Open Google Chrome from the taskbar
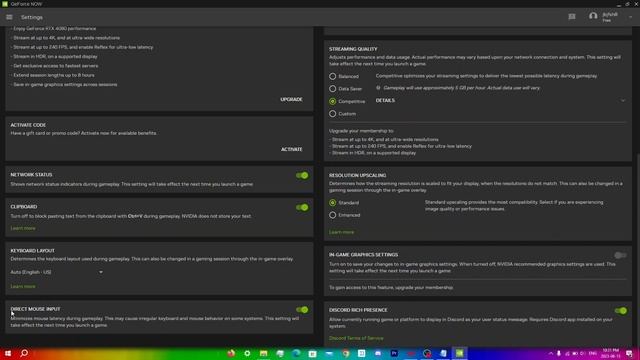The image size is (640, 360). pyautogui.click(x=345, y=353)
